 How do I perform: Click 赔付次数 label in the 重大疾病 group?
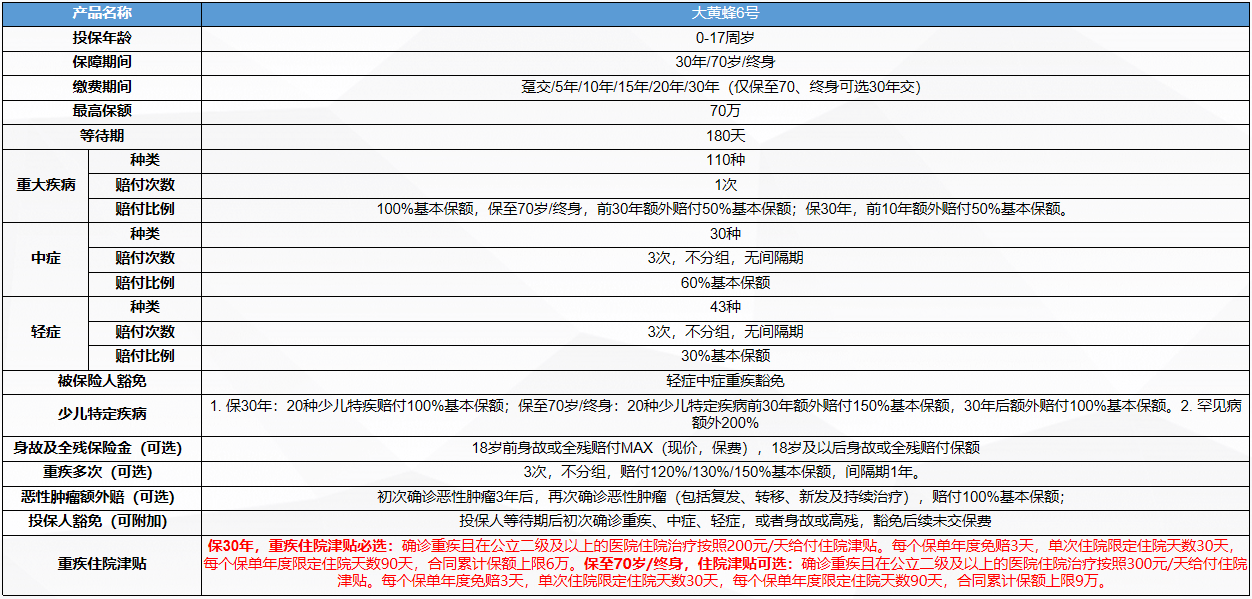coord(145,185)
